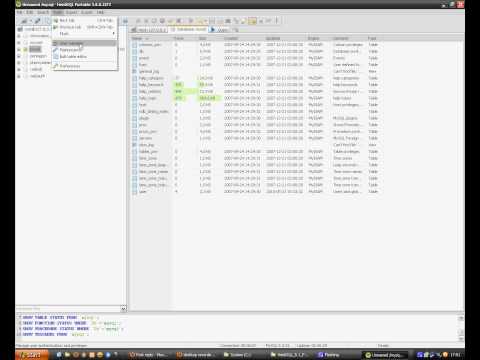Click the SQL log scrollbar up arrow
The width and height of the screenshot is (480, 360).
461,318
